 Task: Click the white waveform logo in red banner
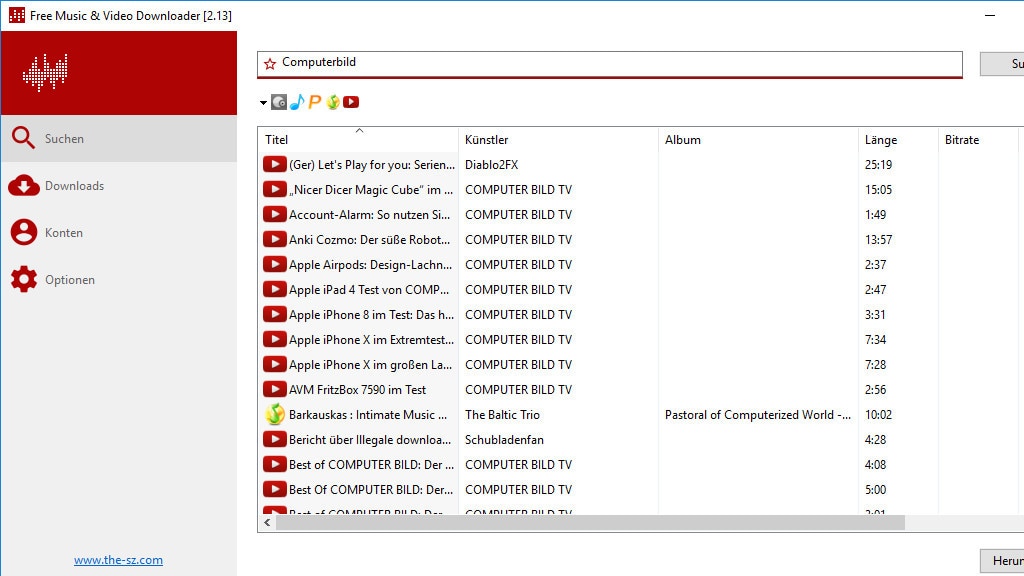(45, 72)
